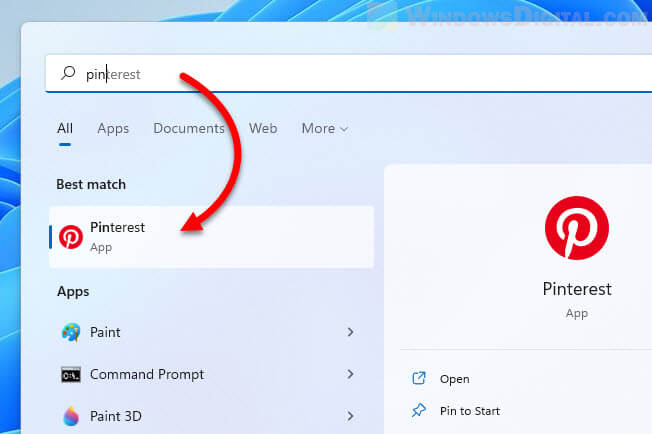Expand the Paint result chevron
652x434 pixels.
coord(351,332)
